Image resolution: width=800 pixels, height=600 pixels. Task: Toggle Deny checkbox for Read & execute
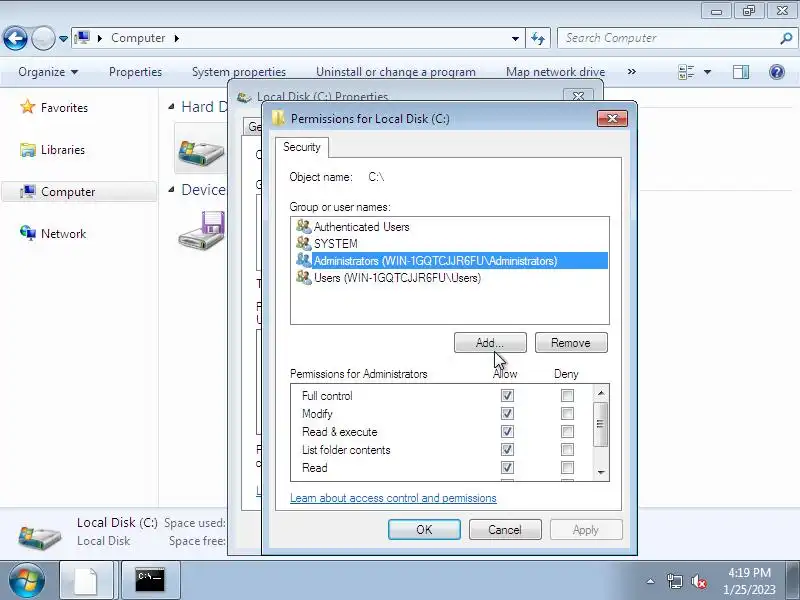click(x=567, y=432)
